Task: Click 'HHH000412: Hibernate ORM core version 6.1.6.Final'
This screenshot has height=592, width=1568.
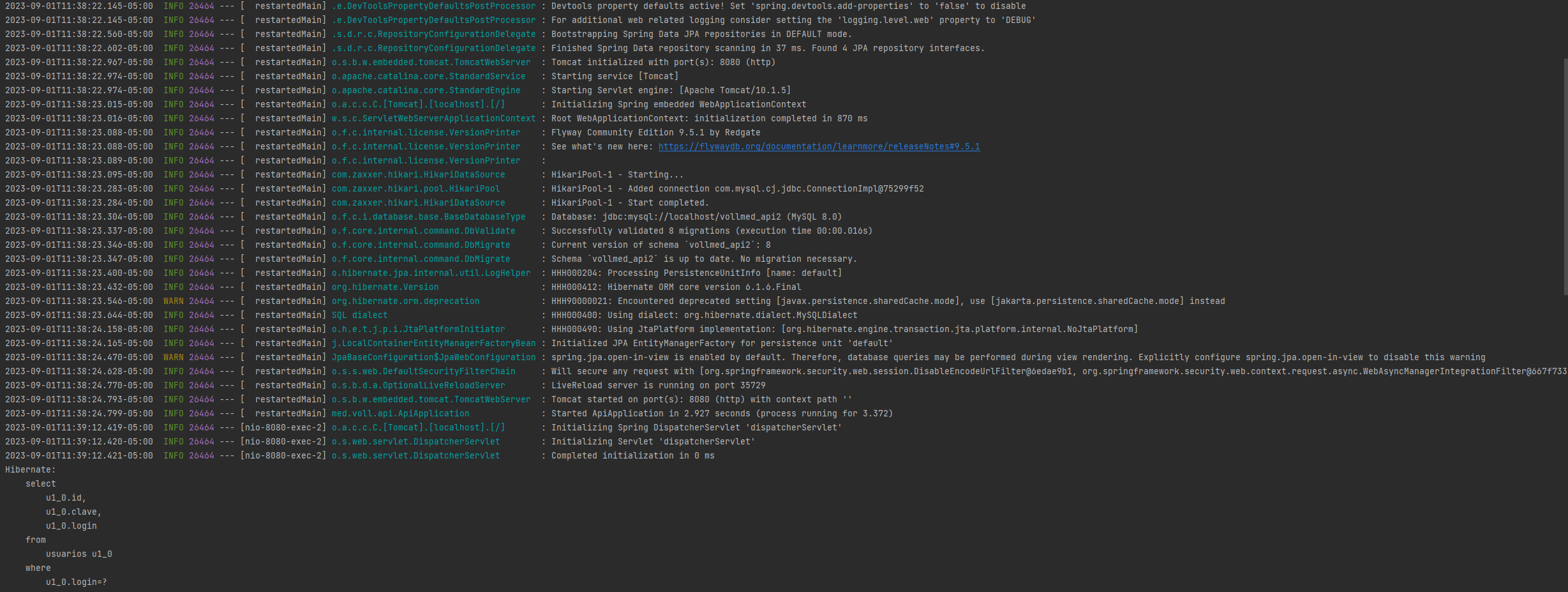Action: (x=676, y=287)
